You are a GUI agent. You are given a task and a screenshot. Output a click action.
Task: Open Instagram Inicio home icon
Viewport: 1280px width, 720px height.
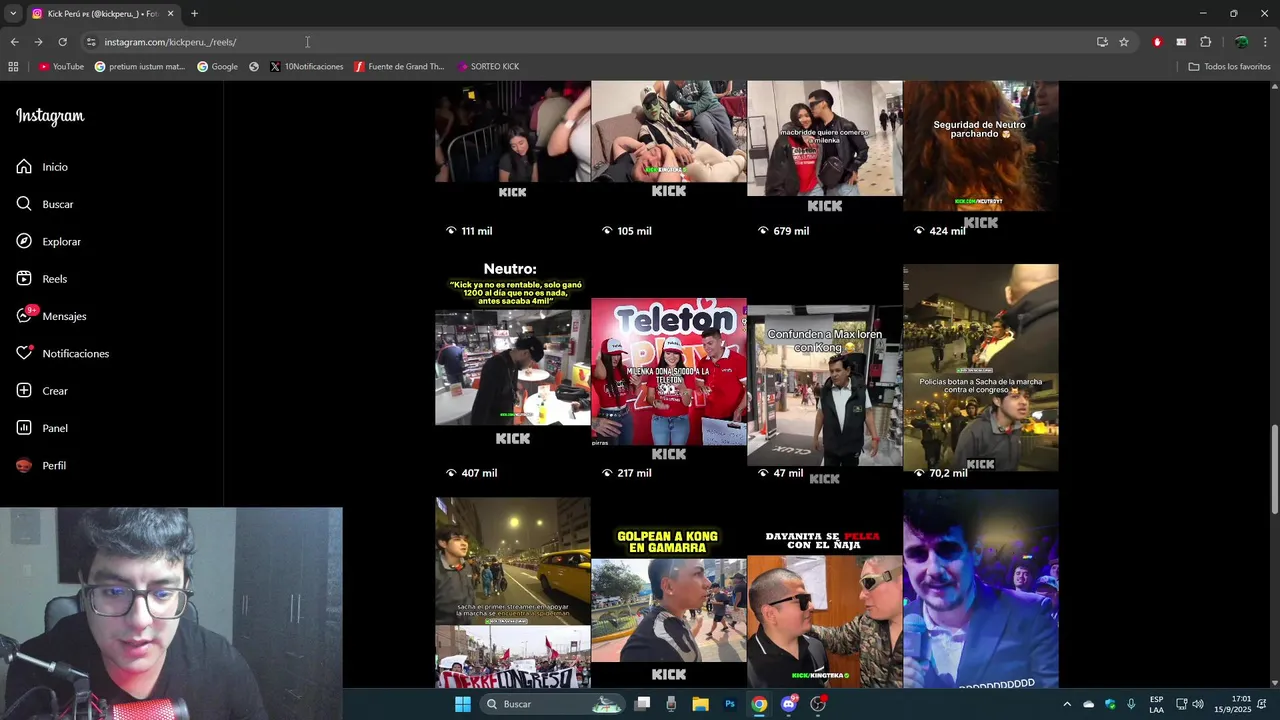pos(24,166)
